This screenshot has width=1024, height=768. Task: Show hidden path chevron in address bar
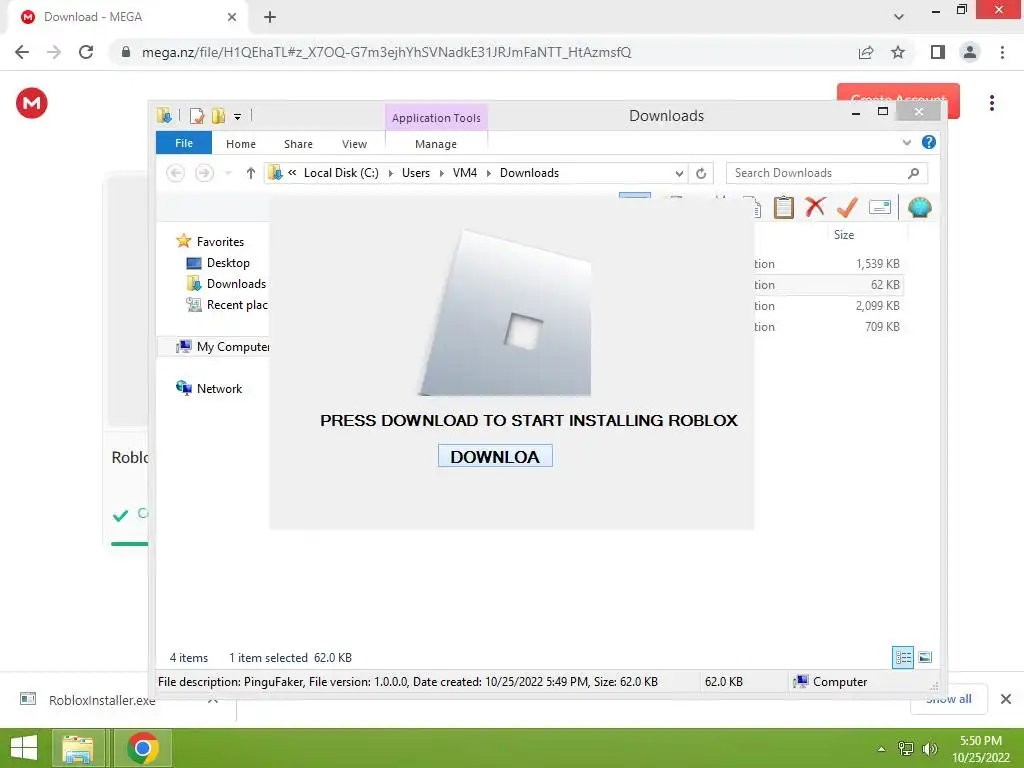point(292,172)
